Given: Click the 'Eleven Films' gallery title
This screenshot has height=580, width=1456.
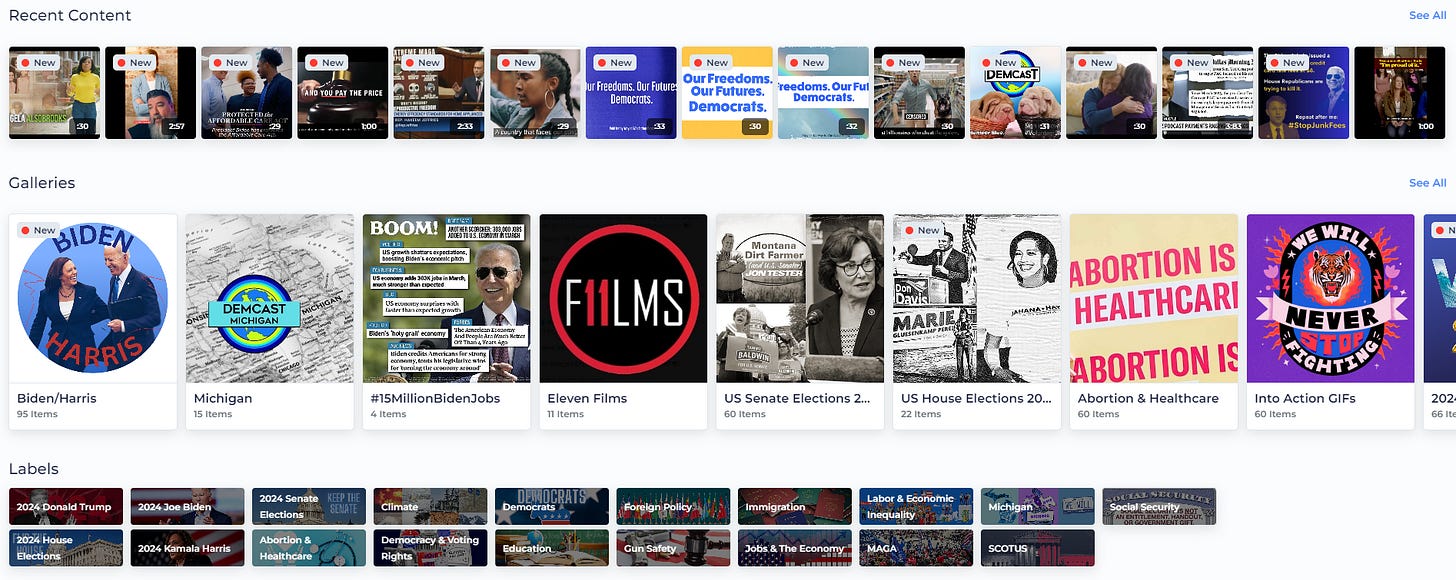Looking at the screenshot, I should (x=587, y=398).
